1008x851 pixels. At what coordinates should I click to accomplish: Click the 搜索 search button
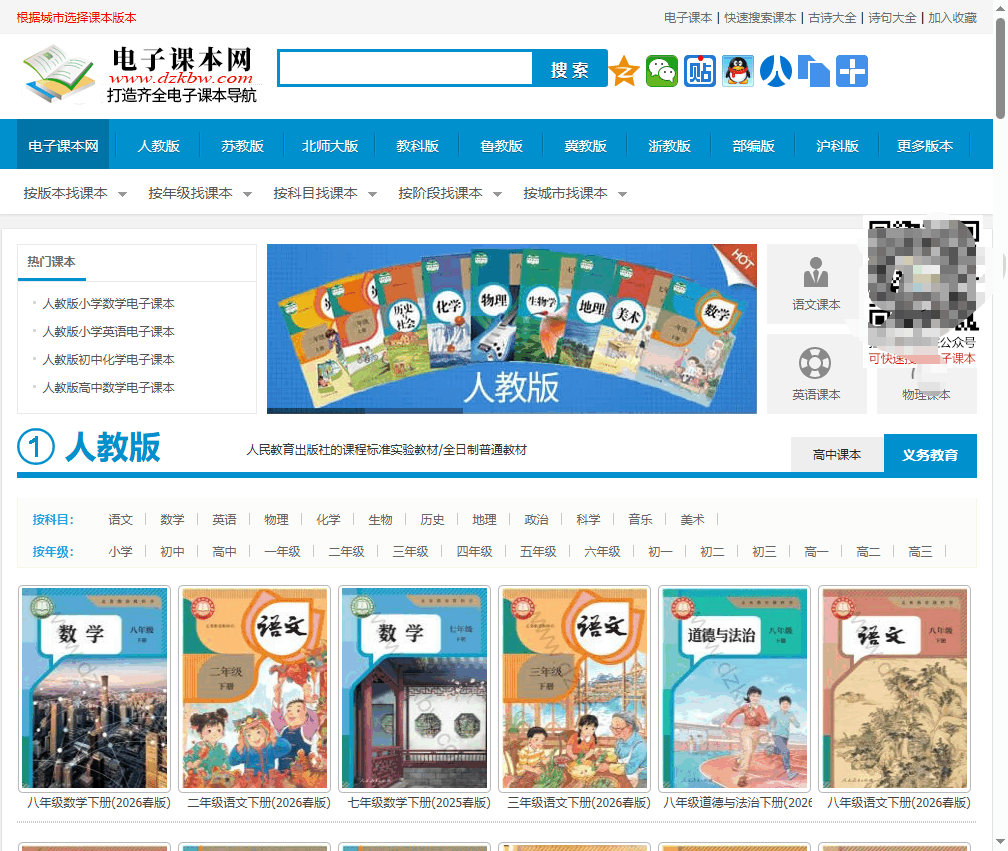(x=569, y=69)
